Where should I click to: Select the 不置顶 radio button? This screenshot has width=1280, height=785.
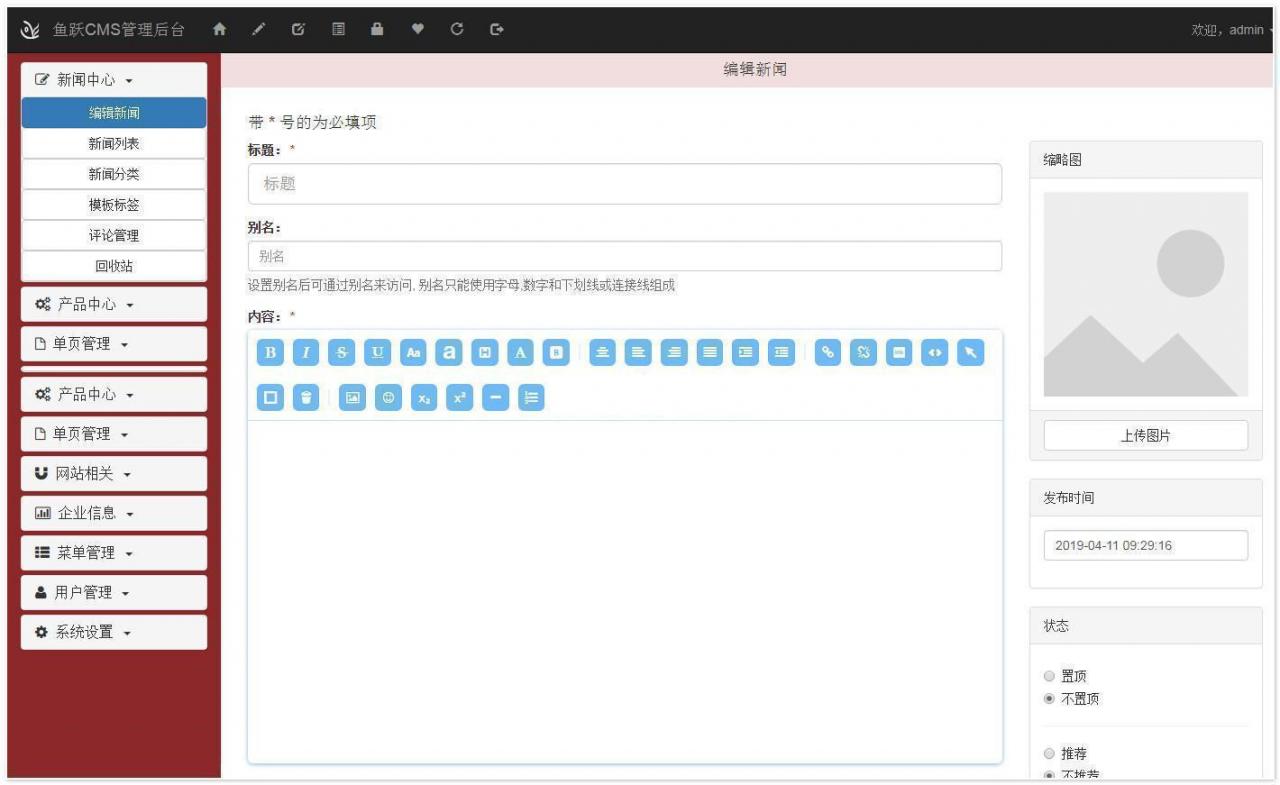point(1048,699)
